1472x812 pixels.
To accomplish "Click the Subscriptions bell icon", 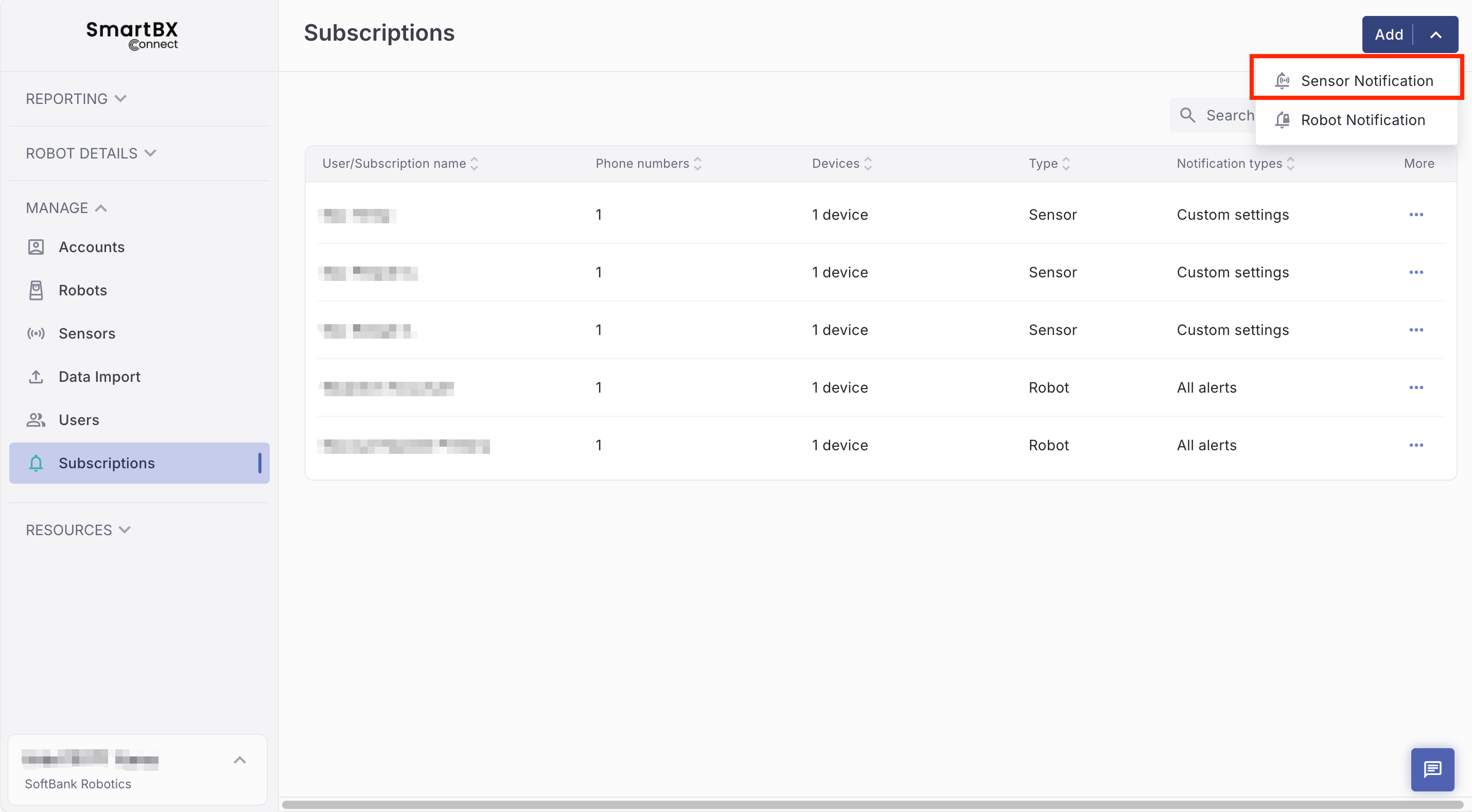I will 36,463.
